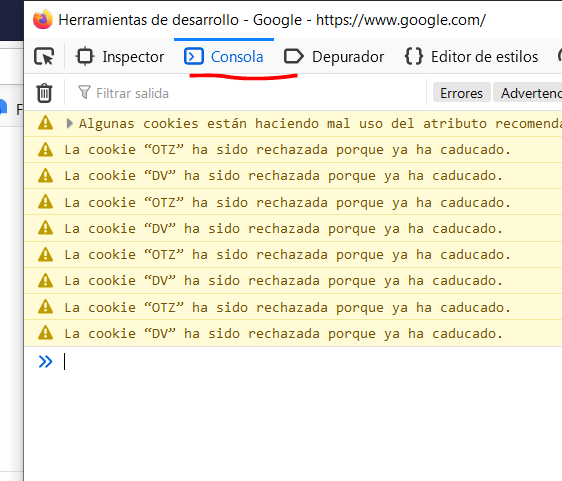
Task: Click the curly braces style editor icon
Action: point(414,57)
